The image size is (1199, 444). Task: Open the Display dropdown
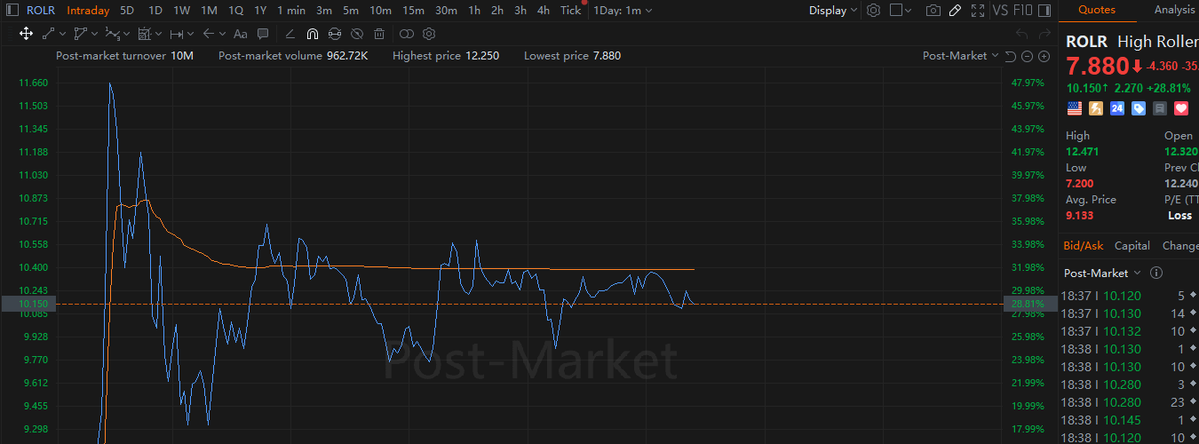(833, 11)
